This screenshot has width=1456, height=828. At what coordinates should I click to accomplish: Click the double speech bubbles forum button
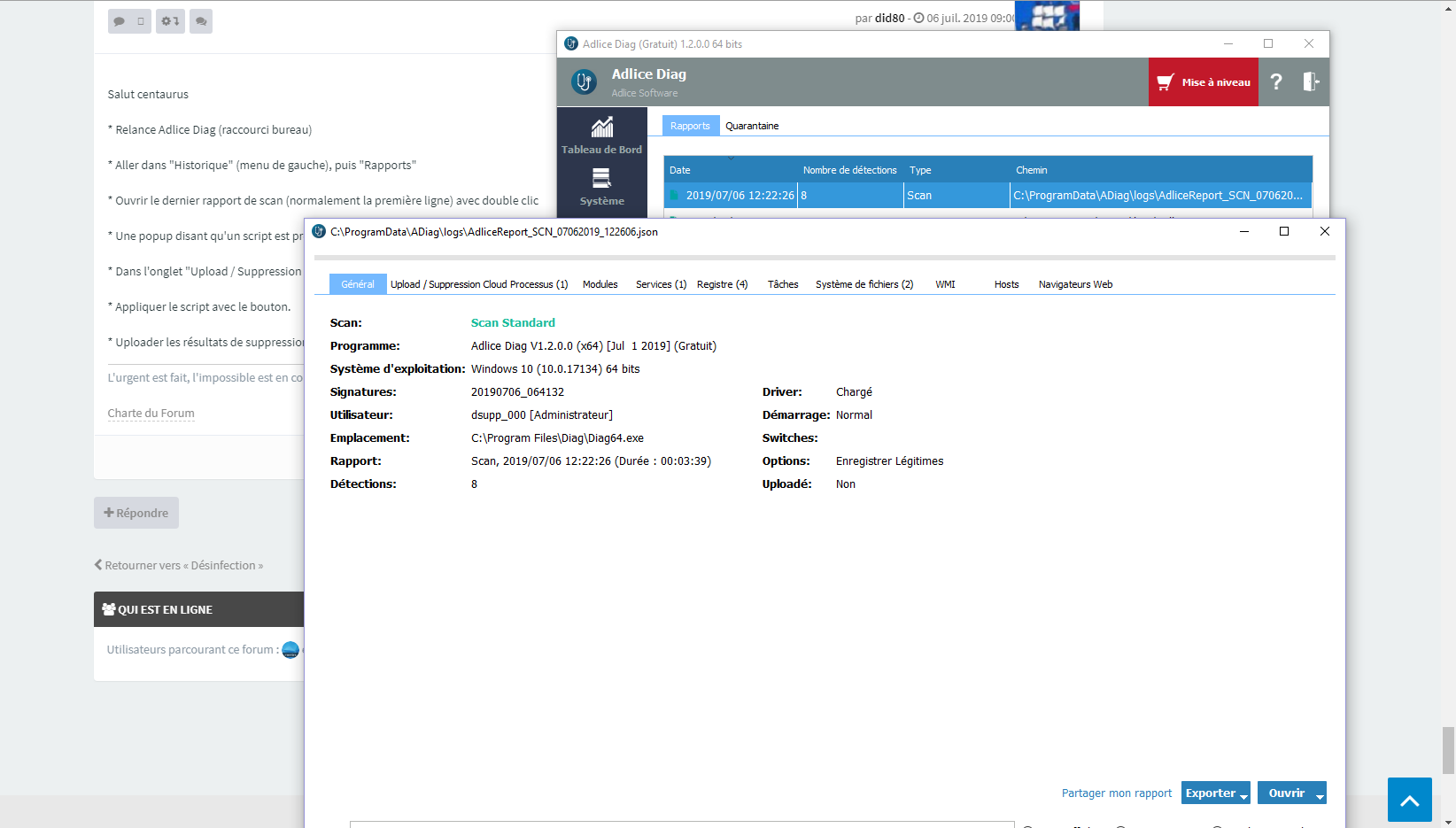[201, 21]
